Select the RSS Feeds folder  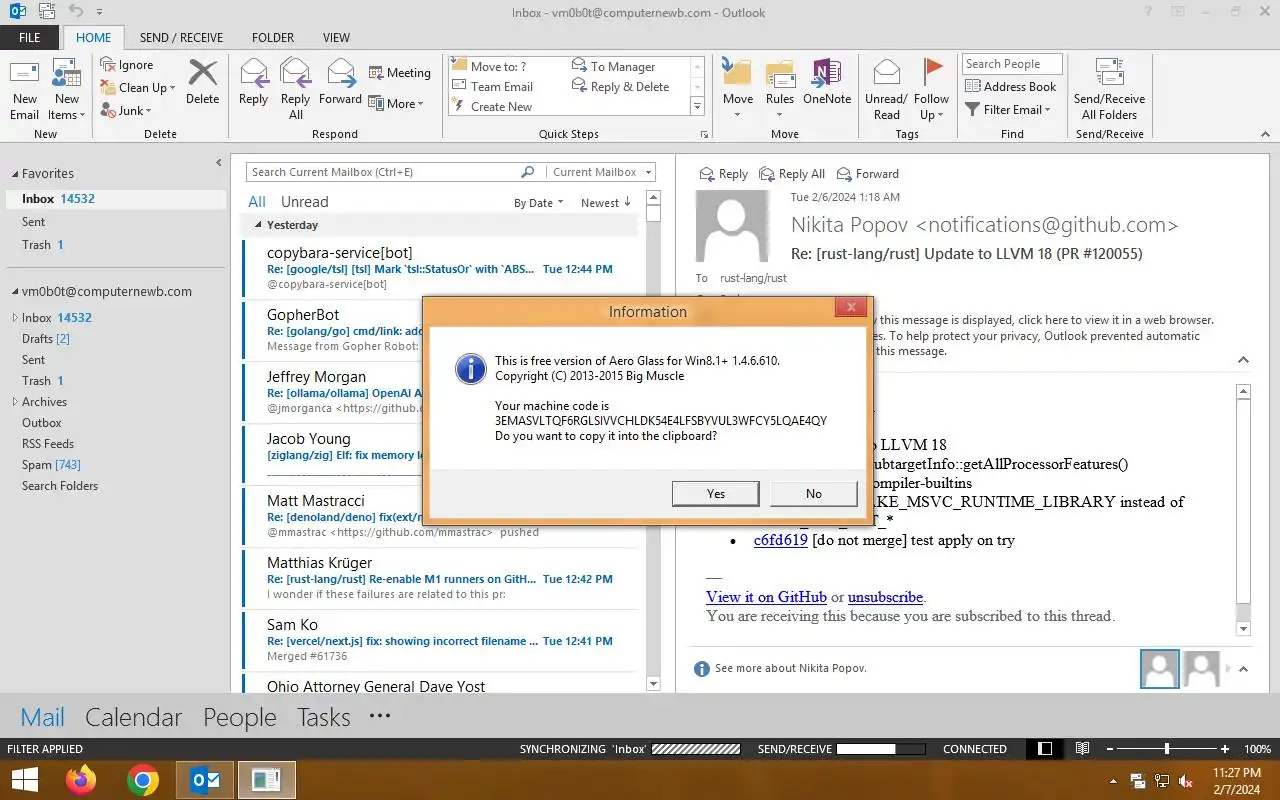click(x=48, y=444)
